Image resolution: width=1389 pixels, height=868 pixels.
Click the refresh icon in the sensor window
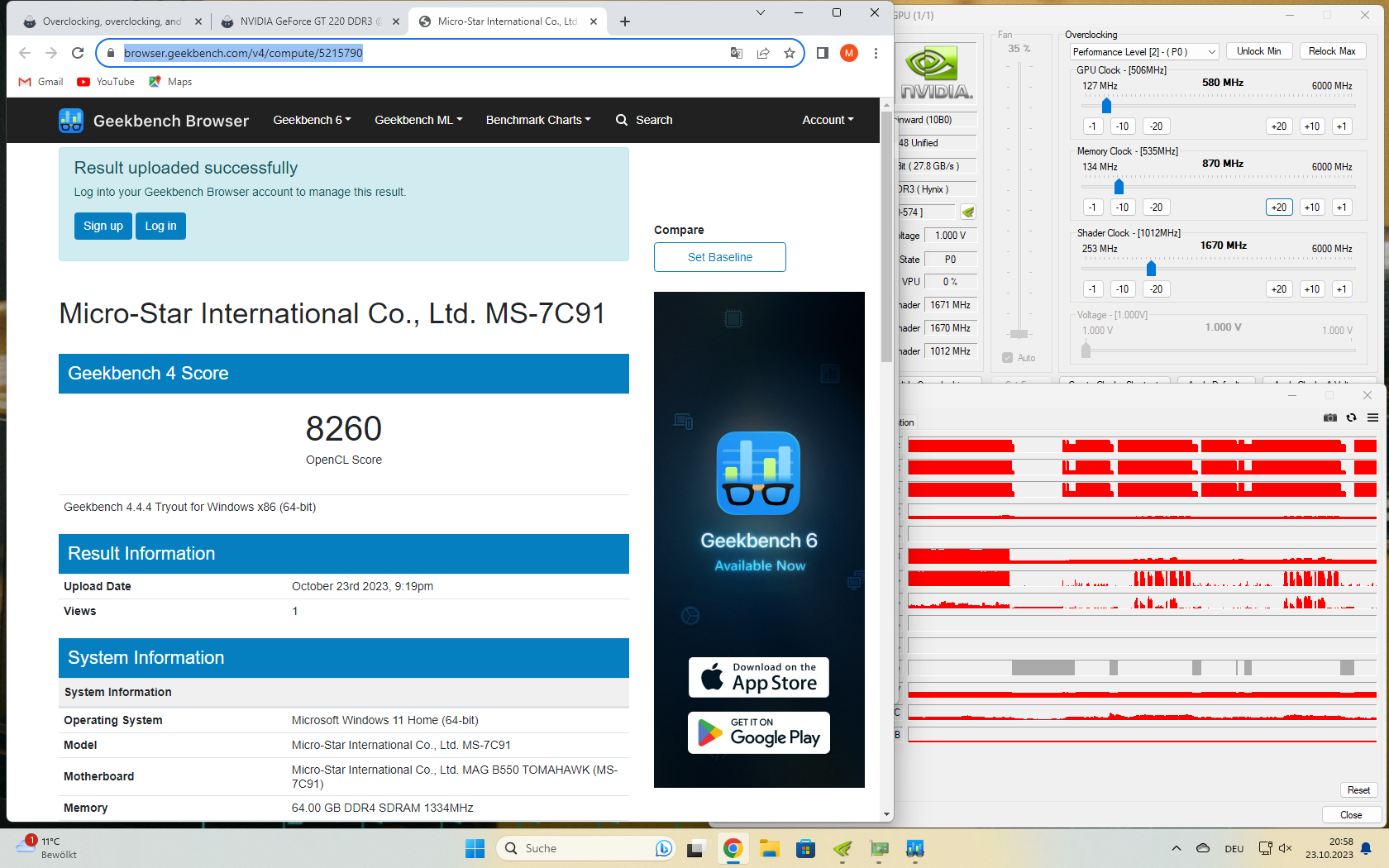1352,417
